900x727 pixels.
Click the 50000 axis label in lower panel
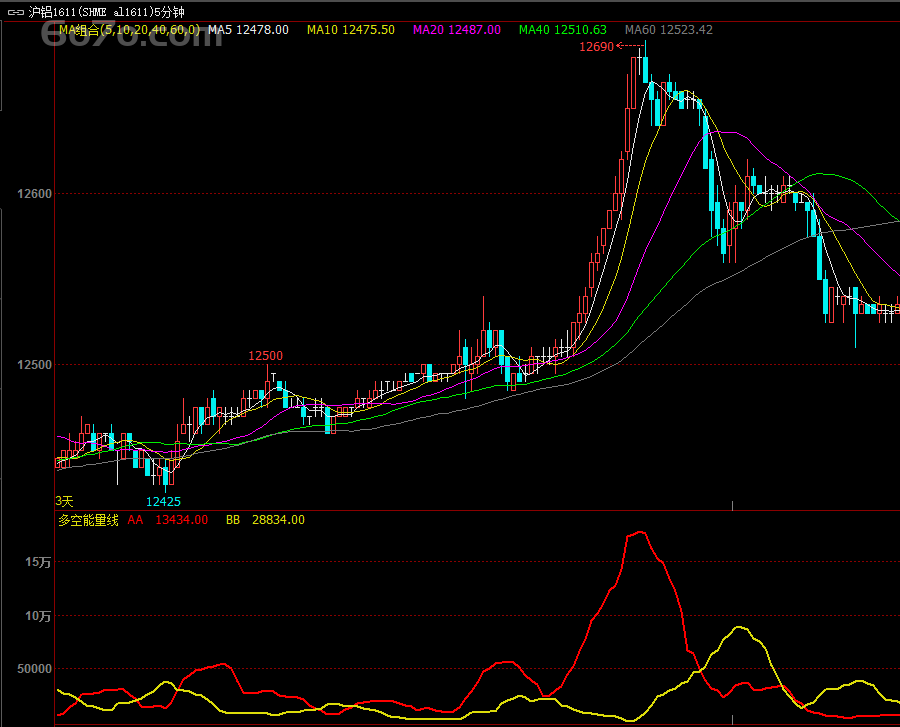click(32, 669)
